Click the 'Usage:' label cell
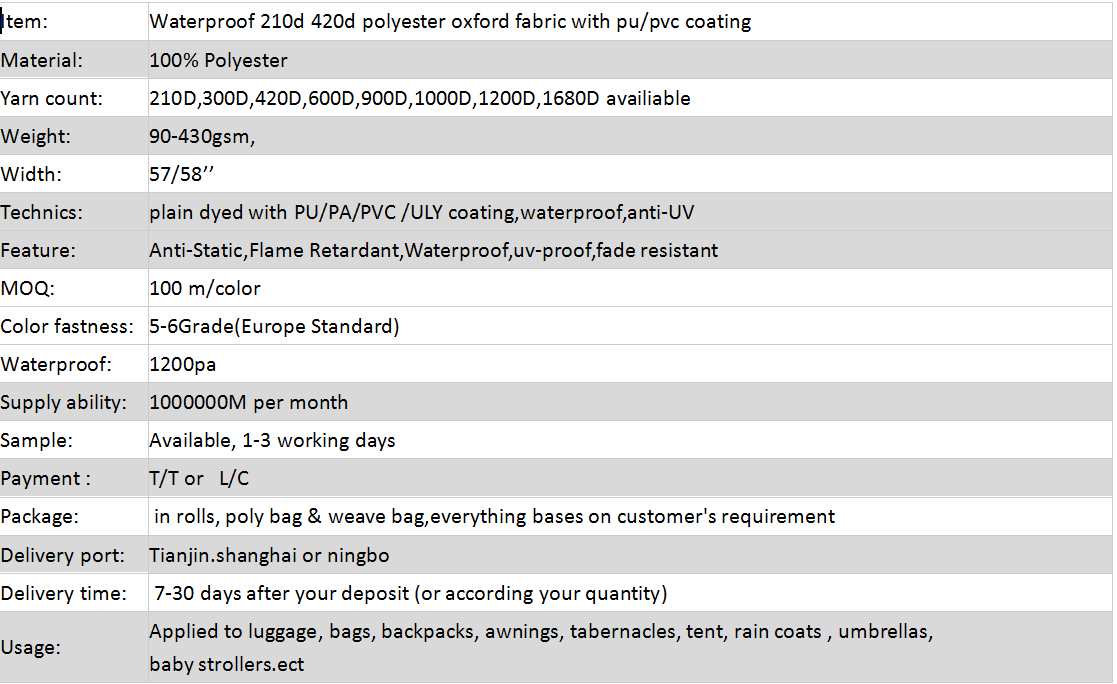 [x=31, y=647]
